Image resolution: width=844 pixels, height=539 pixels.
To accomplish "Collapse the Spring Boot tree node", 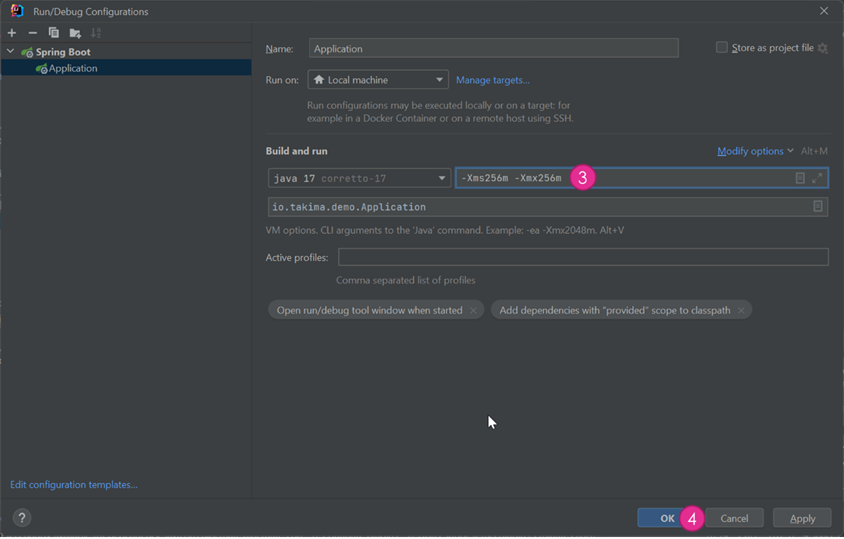I will (x=11, y=52).
